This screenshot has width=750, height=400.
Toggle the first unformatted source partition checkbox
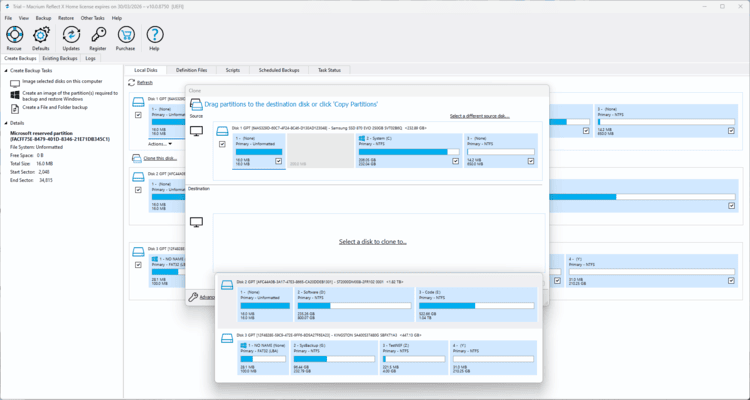(x=279, y=160)
